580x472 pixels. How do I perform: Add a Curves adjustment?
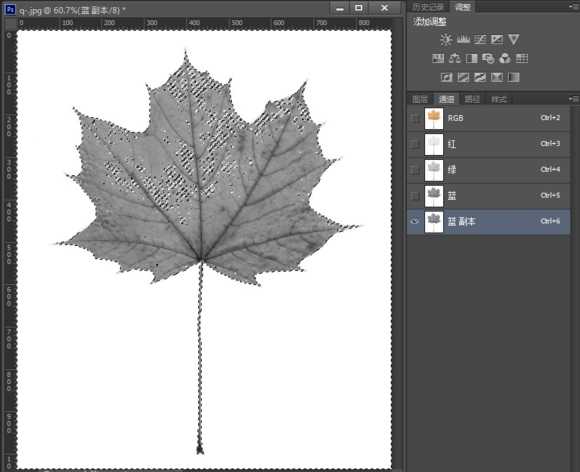coord(480,39)
